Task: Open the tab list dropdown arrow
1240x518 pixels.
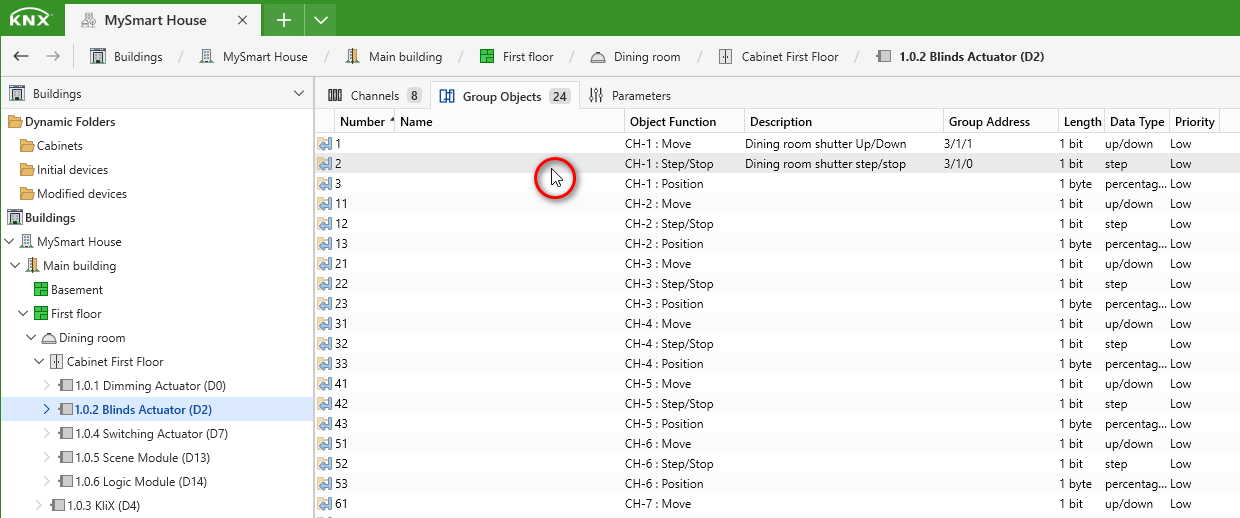Action: (x=320, y=20)
